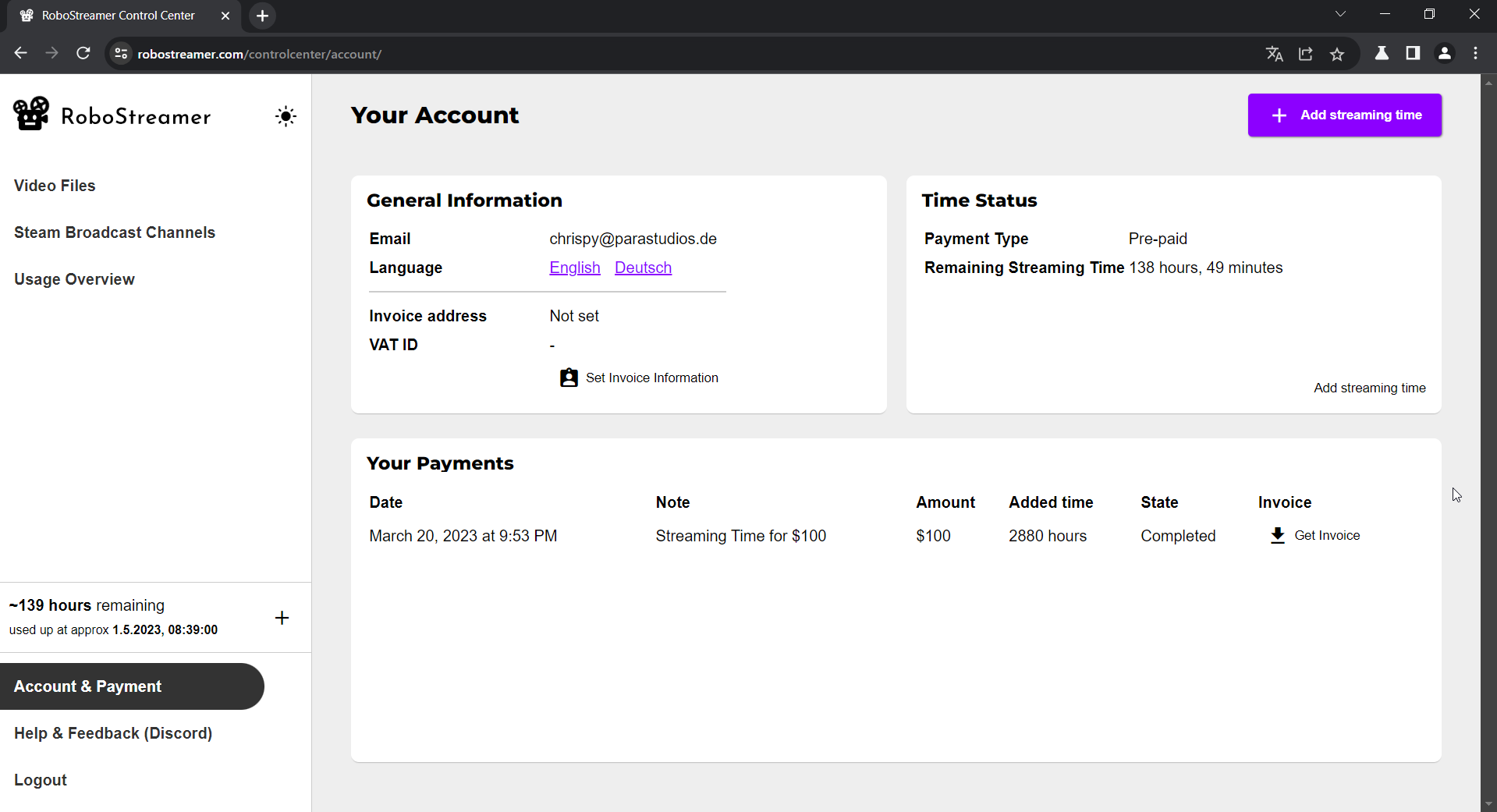Open Chrome Labs flask icon
The image size is (1497, 812).
1382,53
